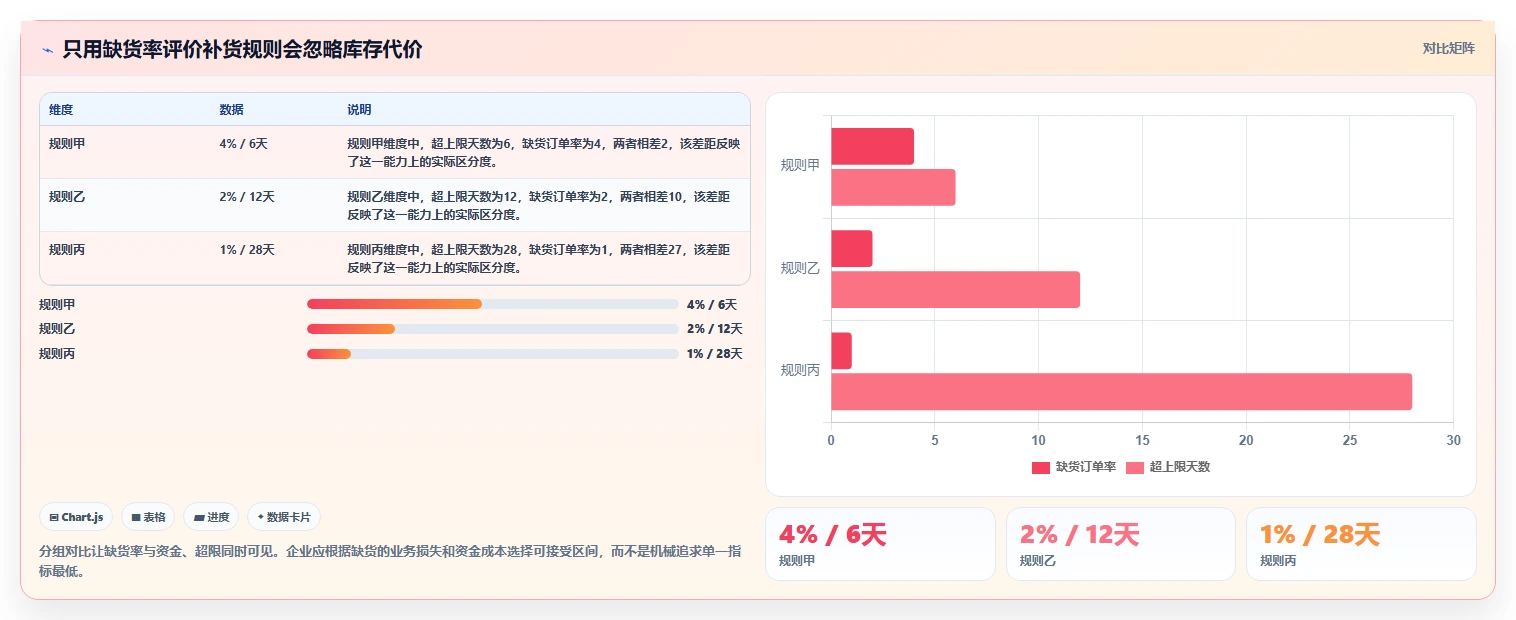Click the 规则丙 缺货订单率 bar in the chart

[x=841, y=351]
